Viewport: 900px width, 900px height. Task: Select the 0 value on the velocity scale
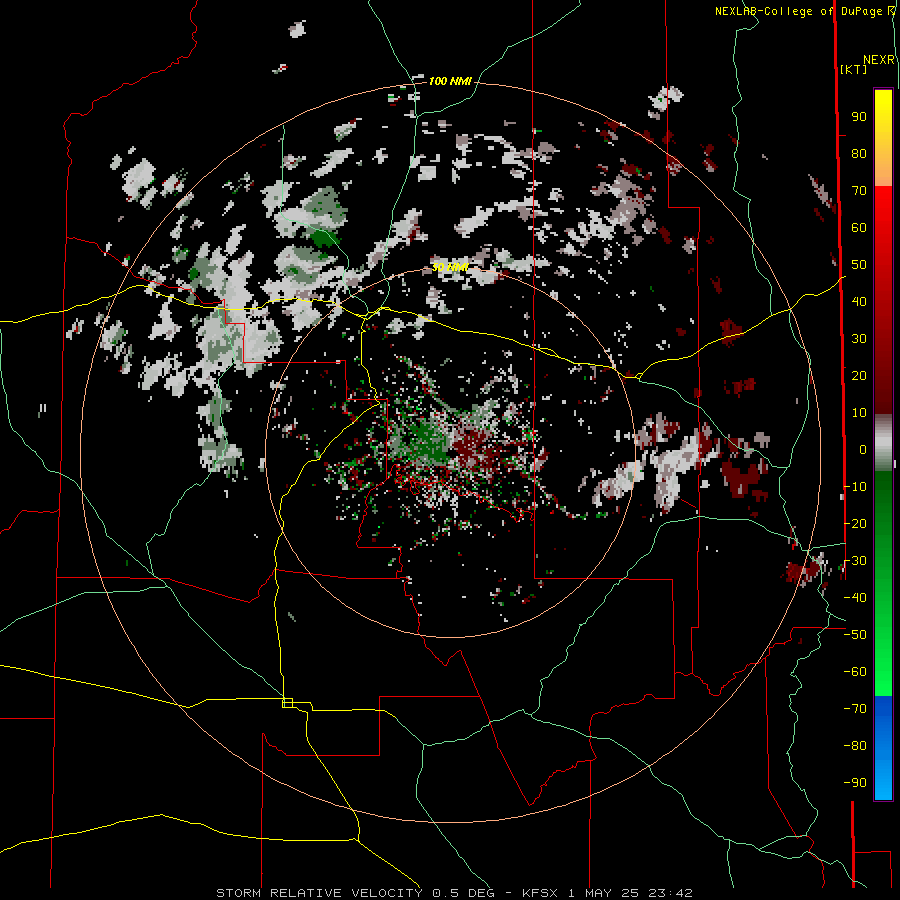(x=863, y=450)
